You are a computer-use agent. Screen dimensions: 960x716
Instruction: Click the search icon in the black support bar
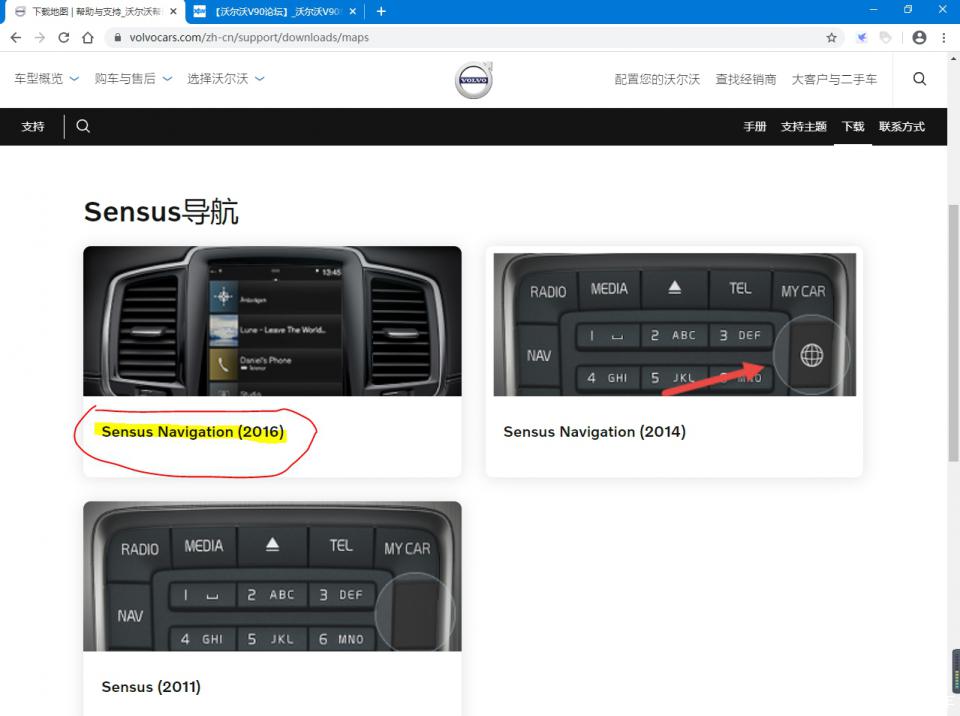coord(83,126)
